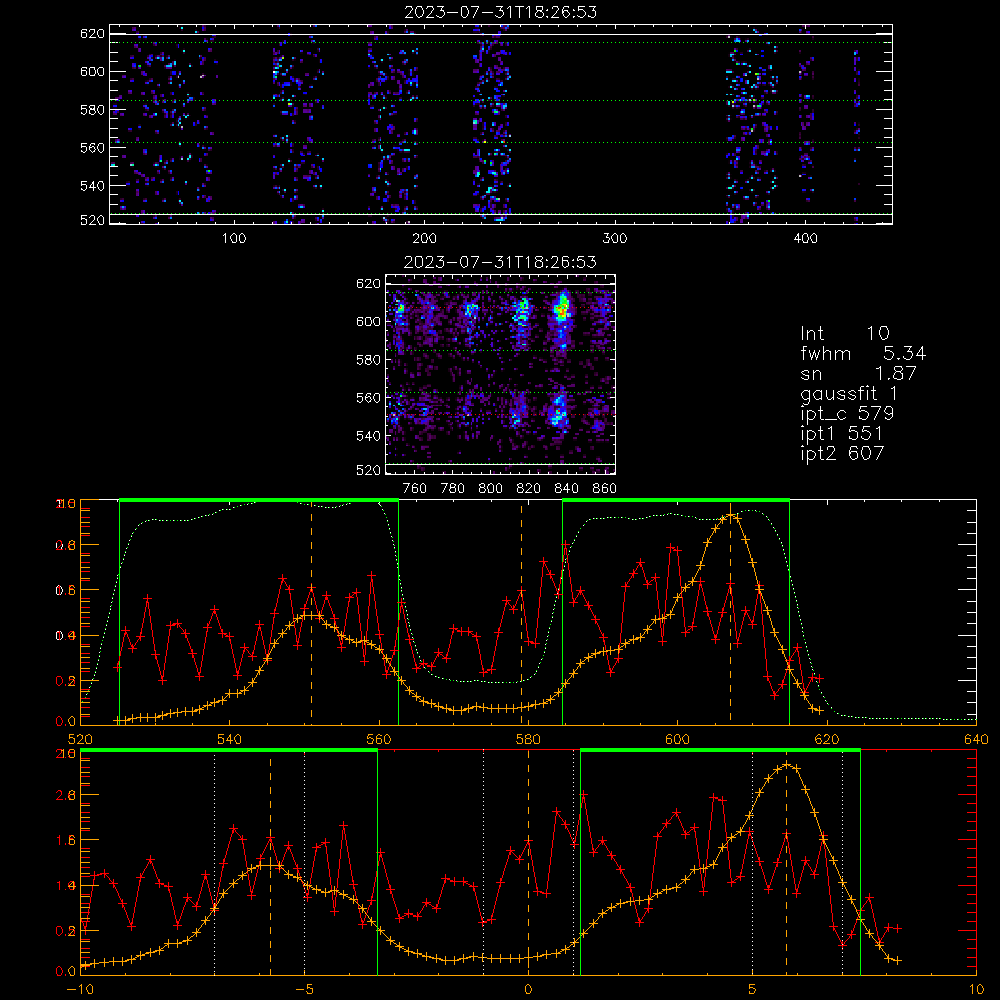Image resolution: width=1000 pixels, height=1000 pixels.
Task: Click y-axis label 580 on middle plot
Action: click(368, 360)
